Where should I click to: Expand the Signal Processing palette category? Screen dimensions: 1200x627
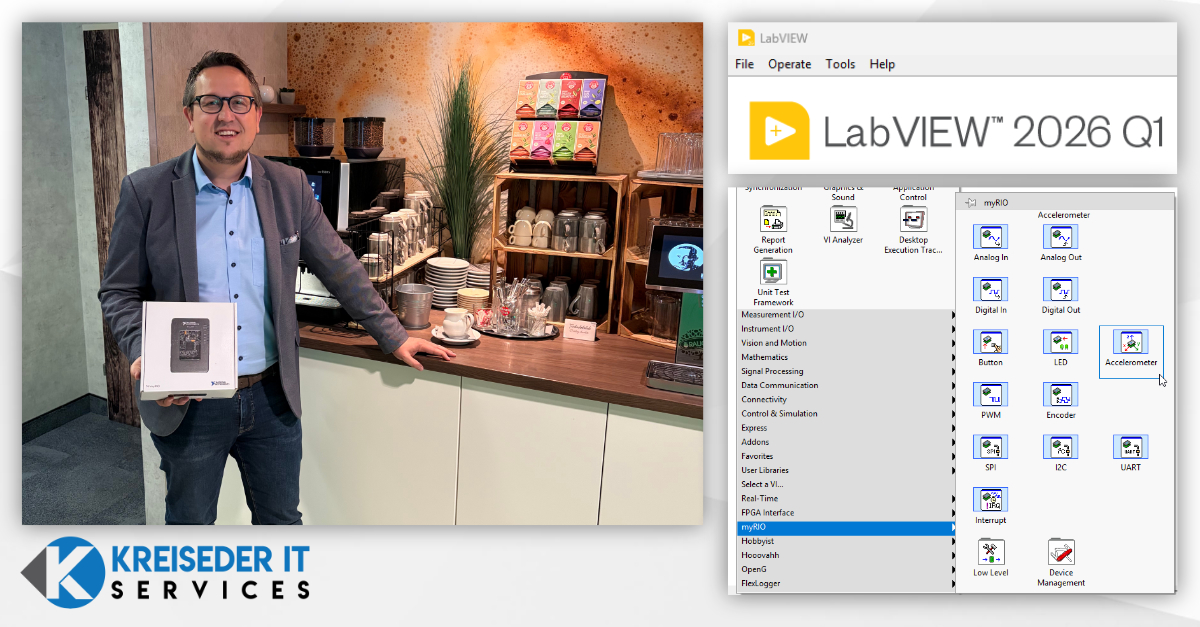click(845, 371)
